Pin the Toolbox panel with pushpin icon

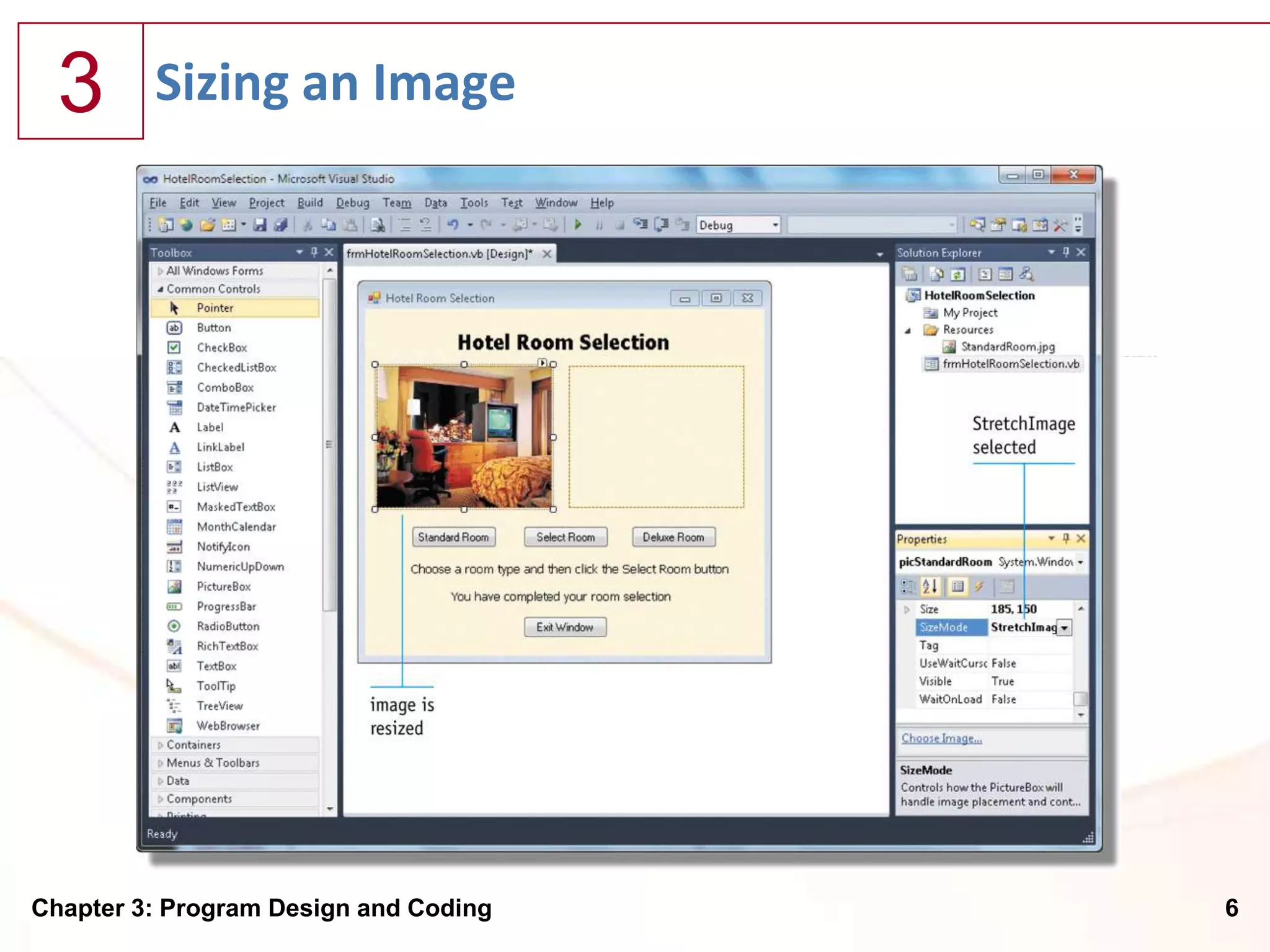point(314,252)
